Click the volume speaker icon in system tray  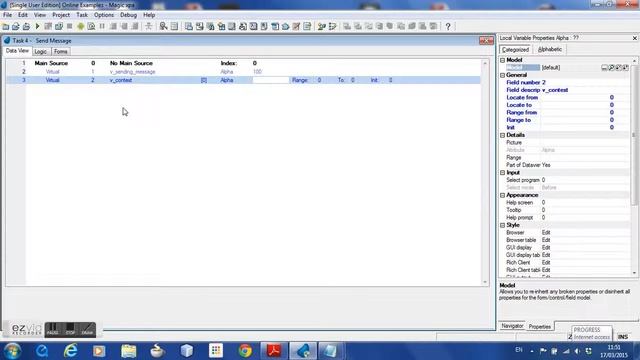pyautogui.click(x=577, y=351)
